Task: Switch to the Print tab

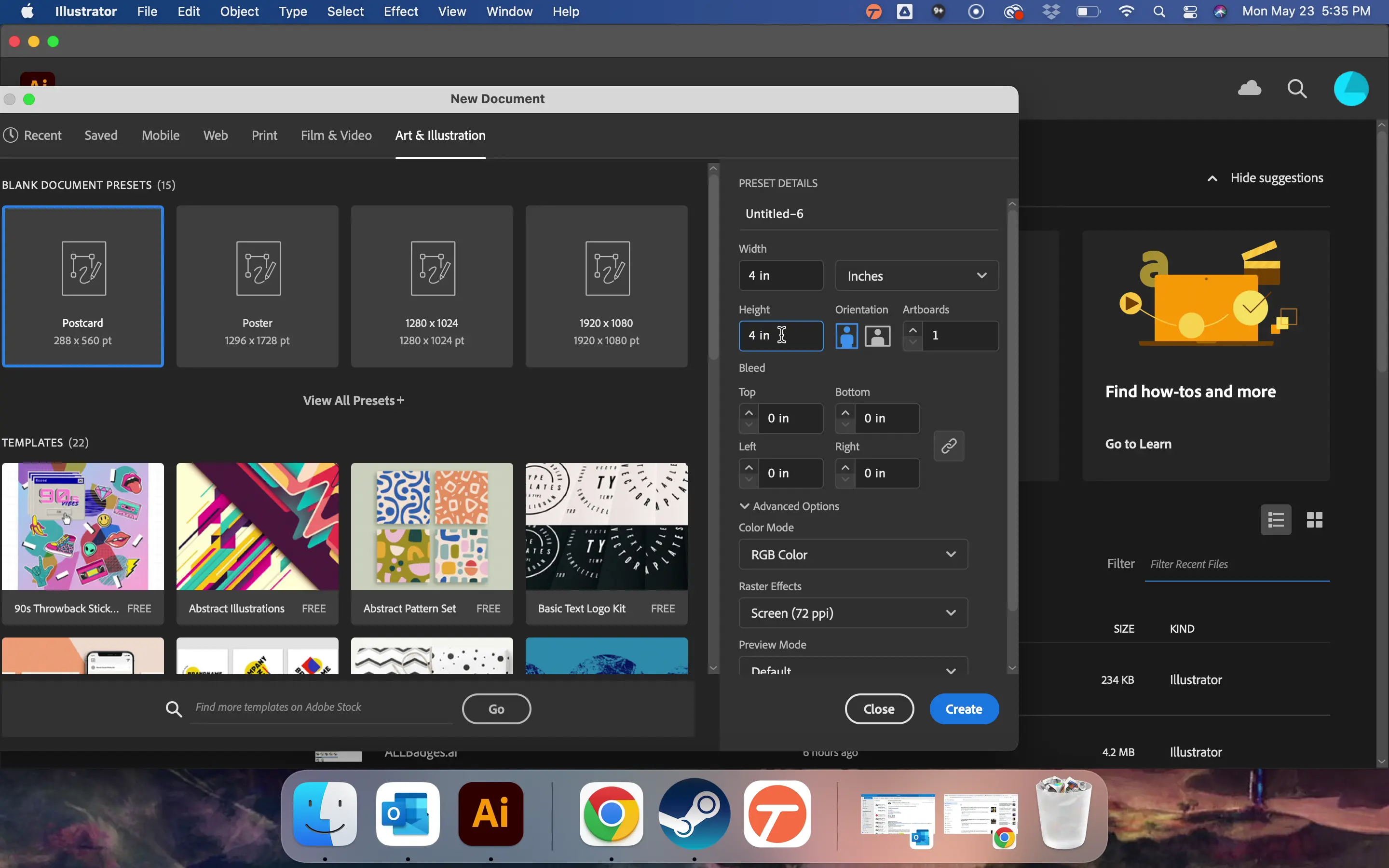Action: point(264,136)
